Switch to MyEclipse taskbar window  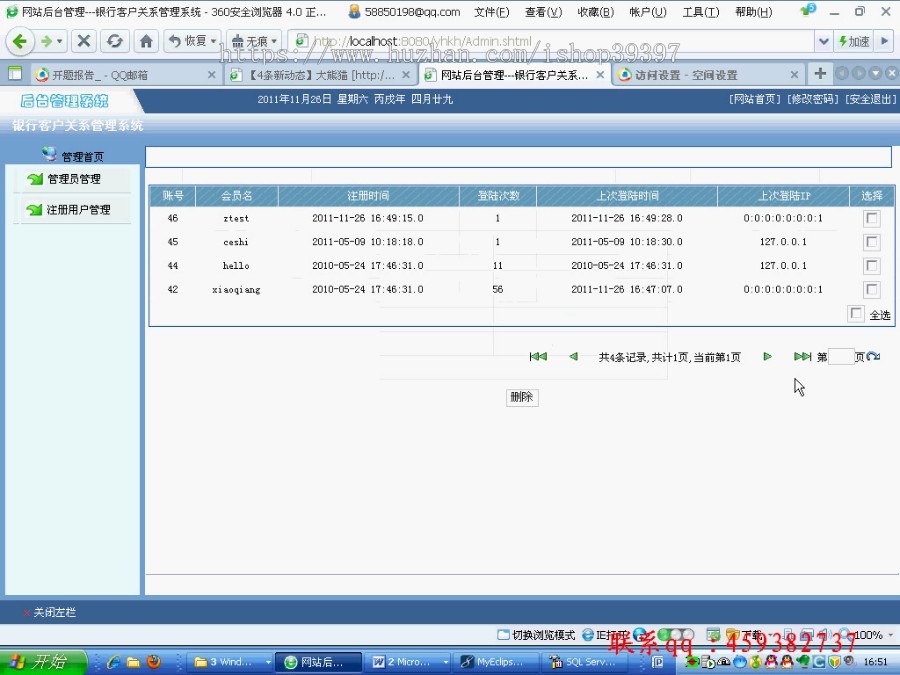click(x=495, y=662)
